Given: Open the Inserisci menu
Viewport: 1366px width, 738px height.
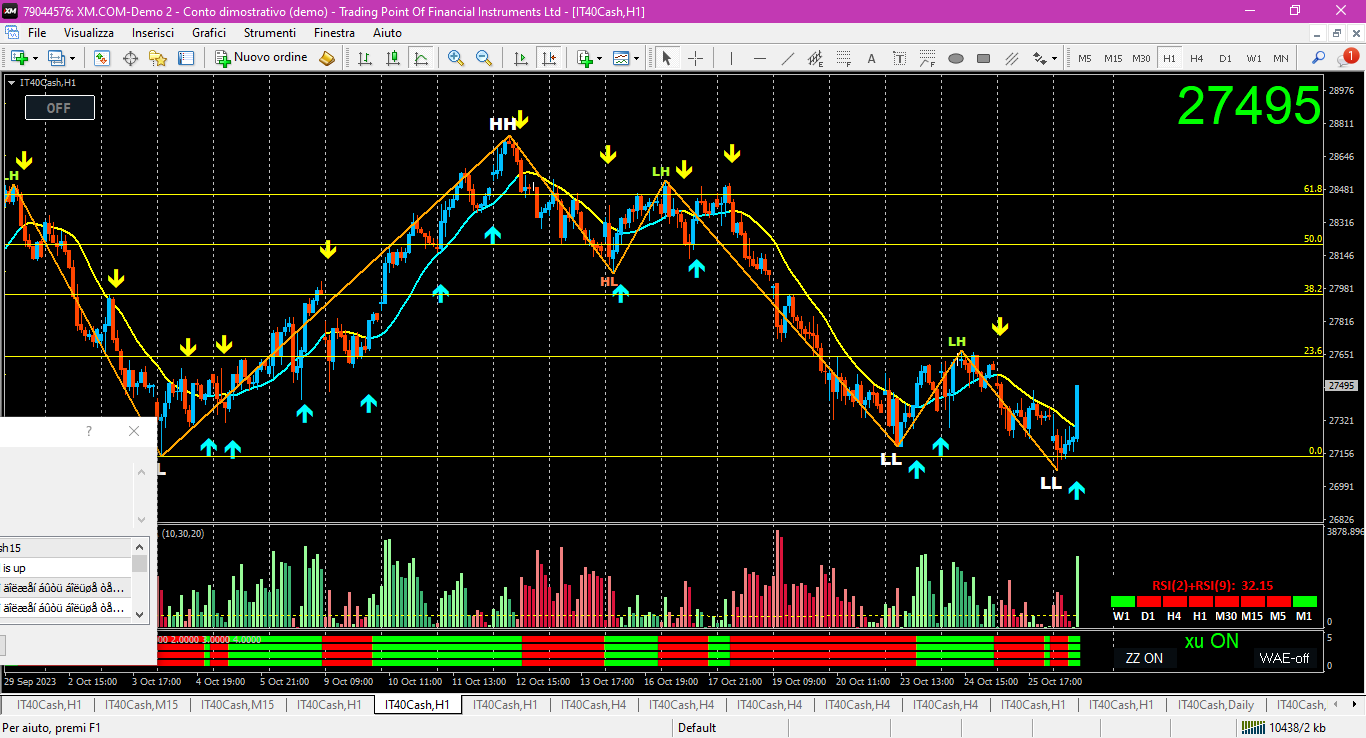Looking at the screenshot, I should click(153, 33).
